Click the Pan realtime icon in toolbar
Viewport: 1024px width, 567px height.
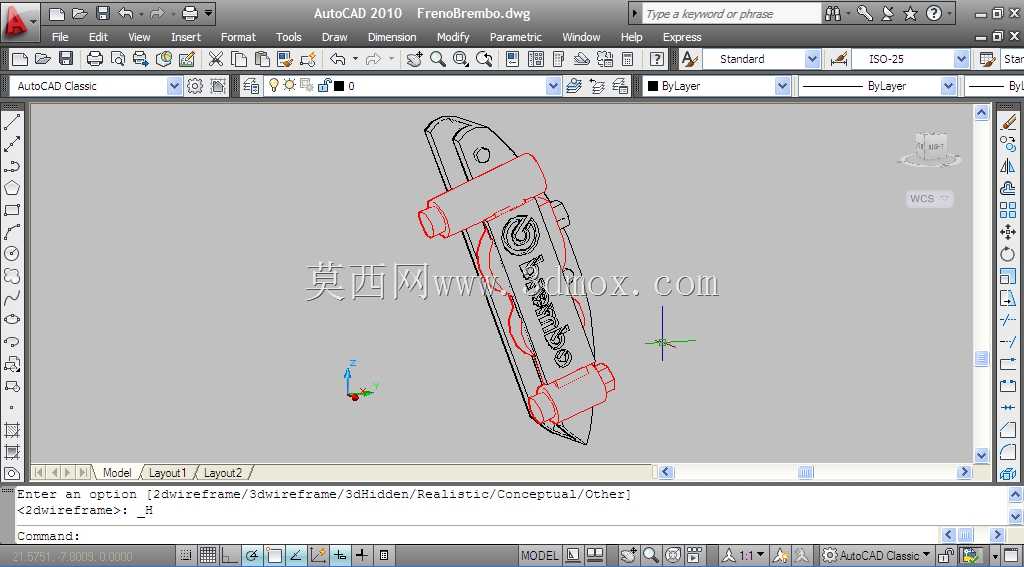pos(415,59)
